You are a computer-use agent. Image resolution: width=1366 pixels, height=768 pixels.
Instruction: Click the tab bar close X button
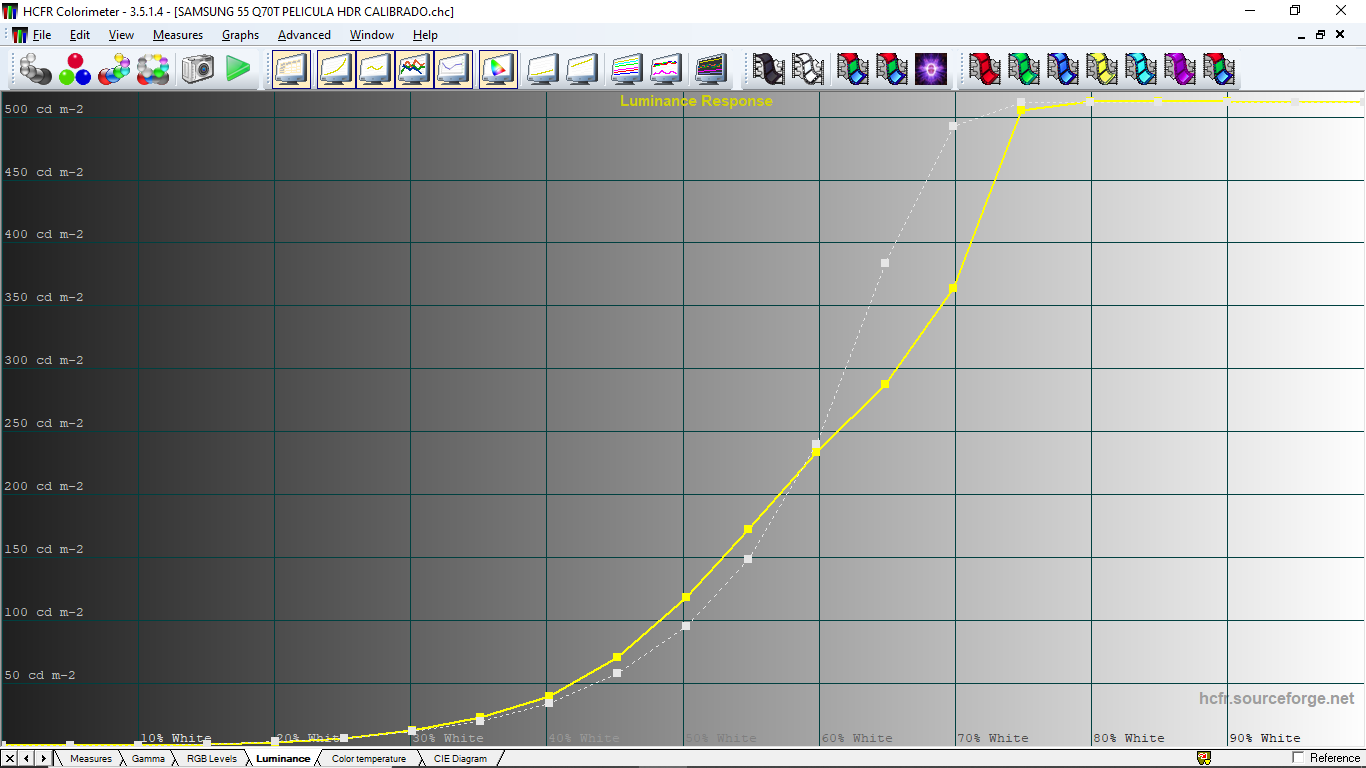coord(10,759)
